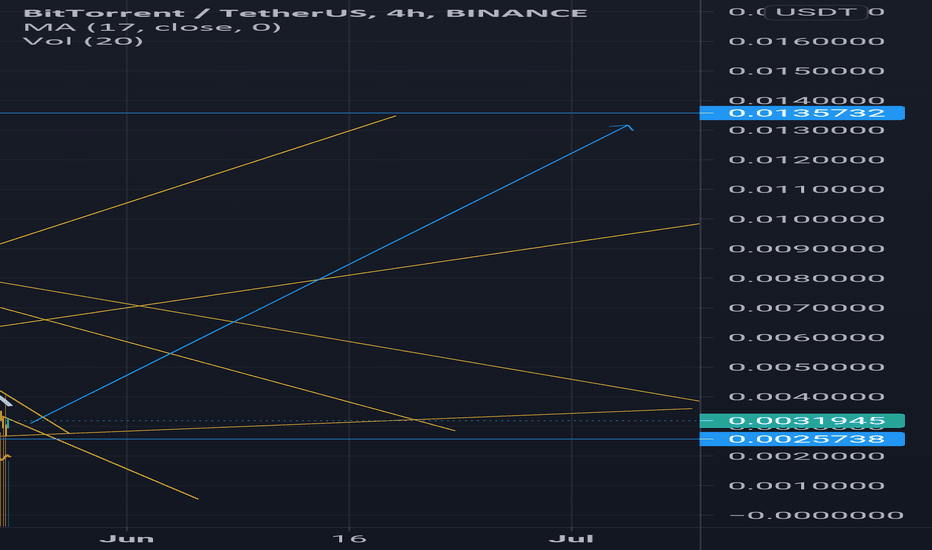This screenshot has width=932, height=550.
Task: Open the MA (17, close, 0) indicator legend
Action: pyautogui.click(x=152, y=27)
